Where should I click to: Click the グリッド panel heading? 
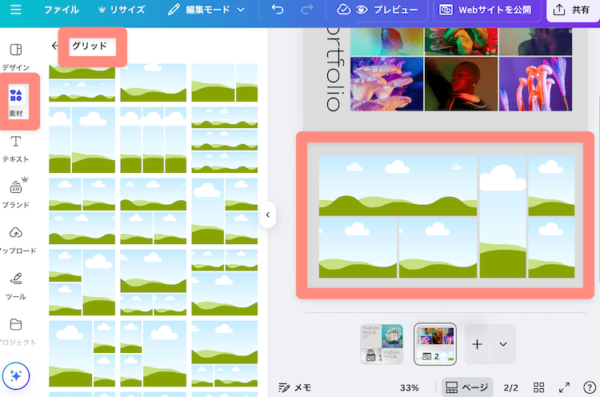pos(90,46)
